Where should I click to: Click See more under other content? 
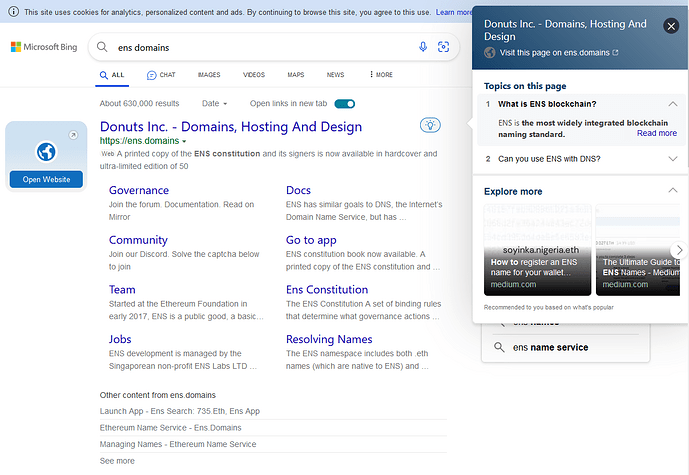point(117,461)
